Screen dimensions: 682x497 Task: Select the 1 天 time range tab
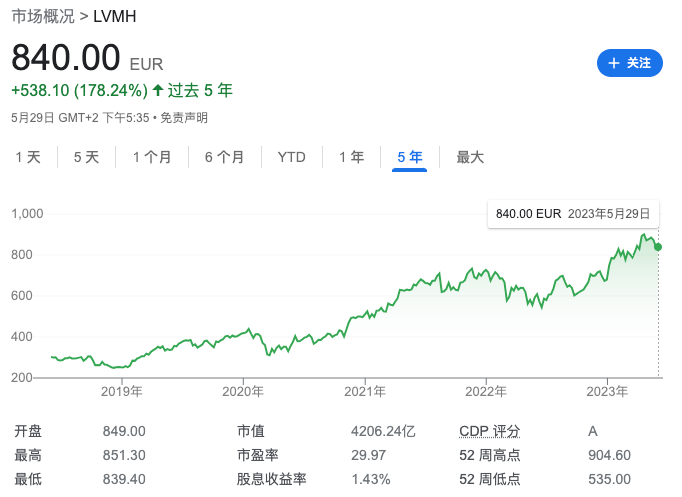(28, 157)
